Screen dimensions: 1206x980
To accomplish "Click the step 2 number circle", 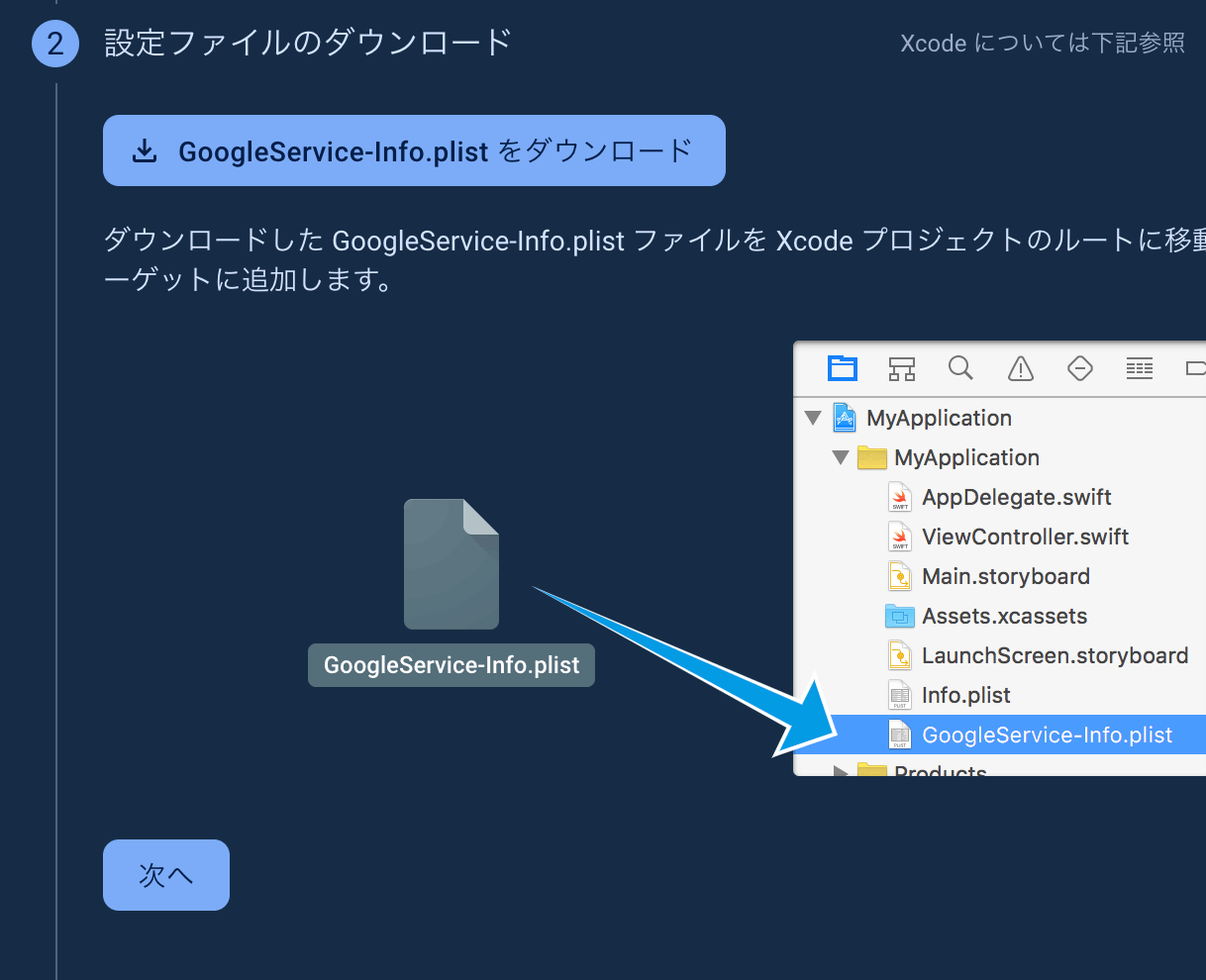I will click(x=55, y=44).
